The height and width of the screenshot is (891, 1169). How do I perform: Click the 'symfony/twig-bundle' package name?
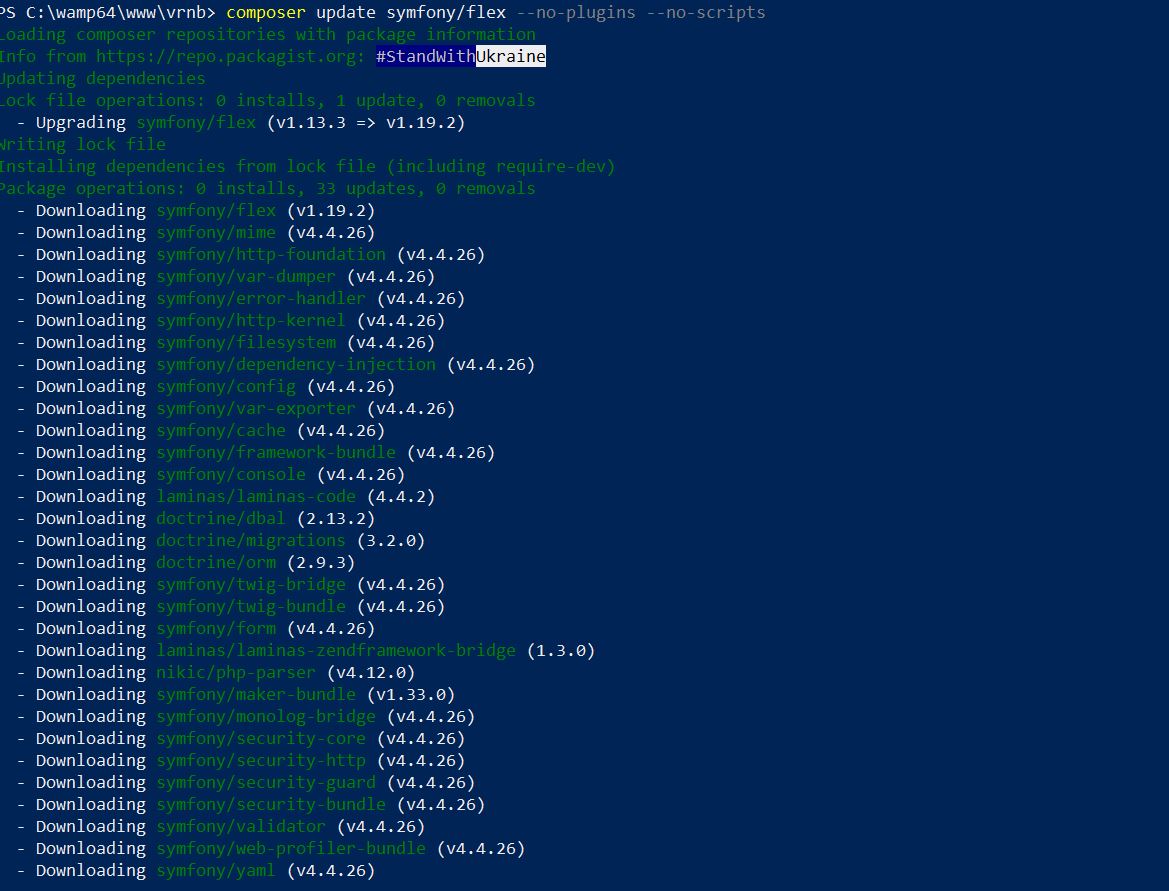pyautogui.click(x=251, y=606)
